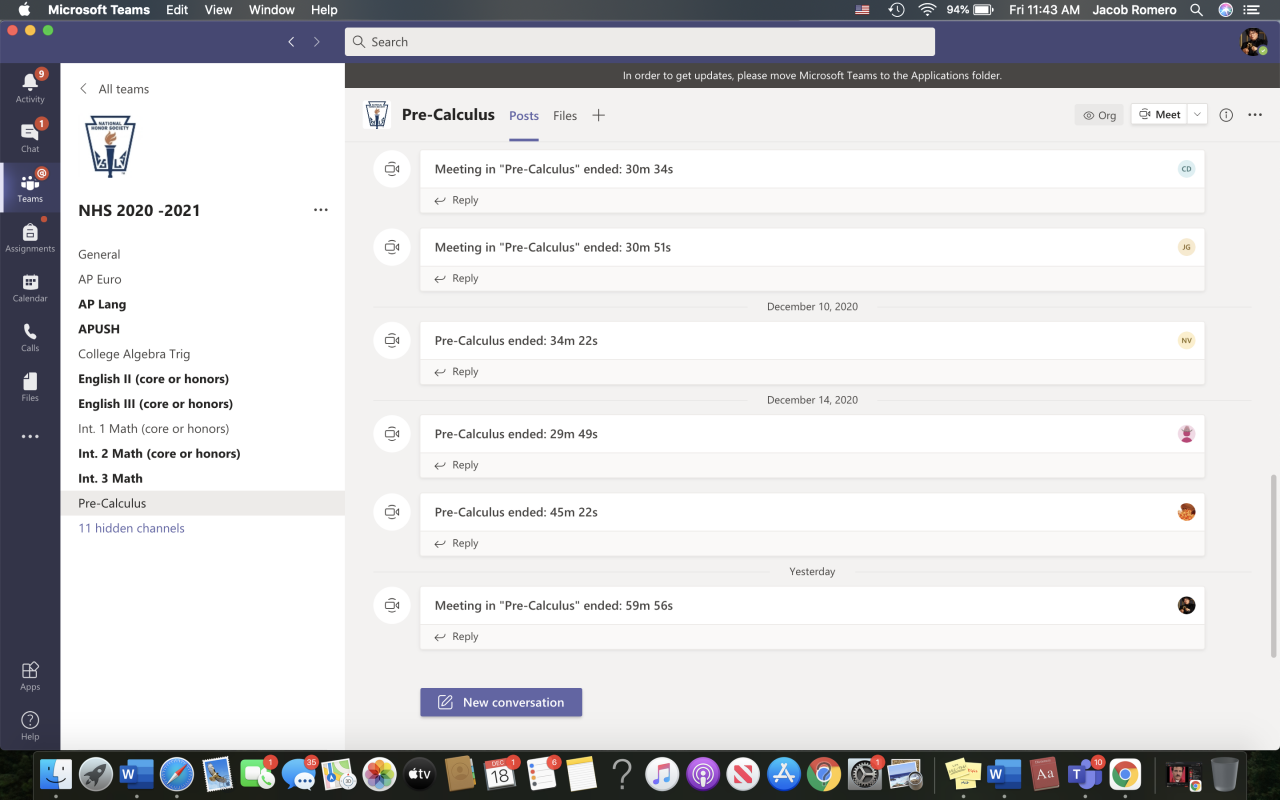Open the View menu
The image size is (1280, 800).
(218, 10)
